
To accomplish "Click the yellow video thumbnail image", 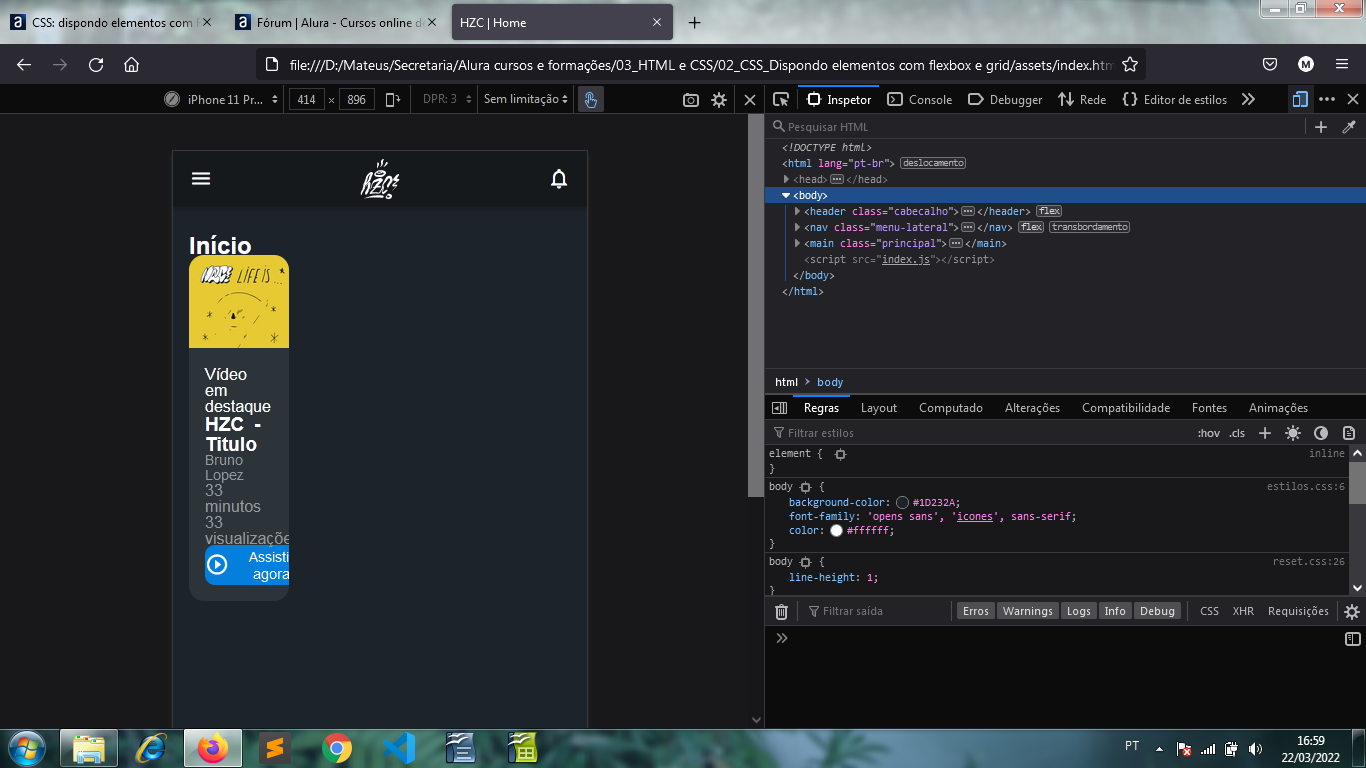I will coord(239,302).
